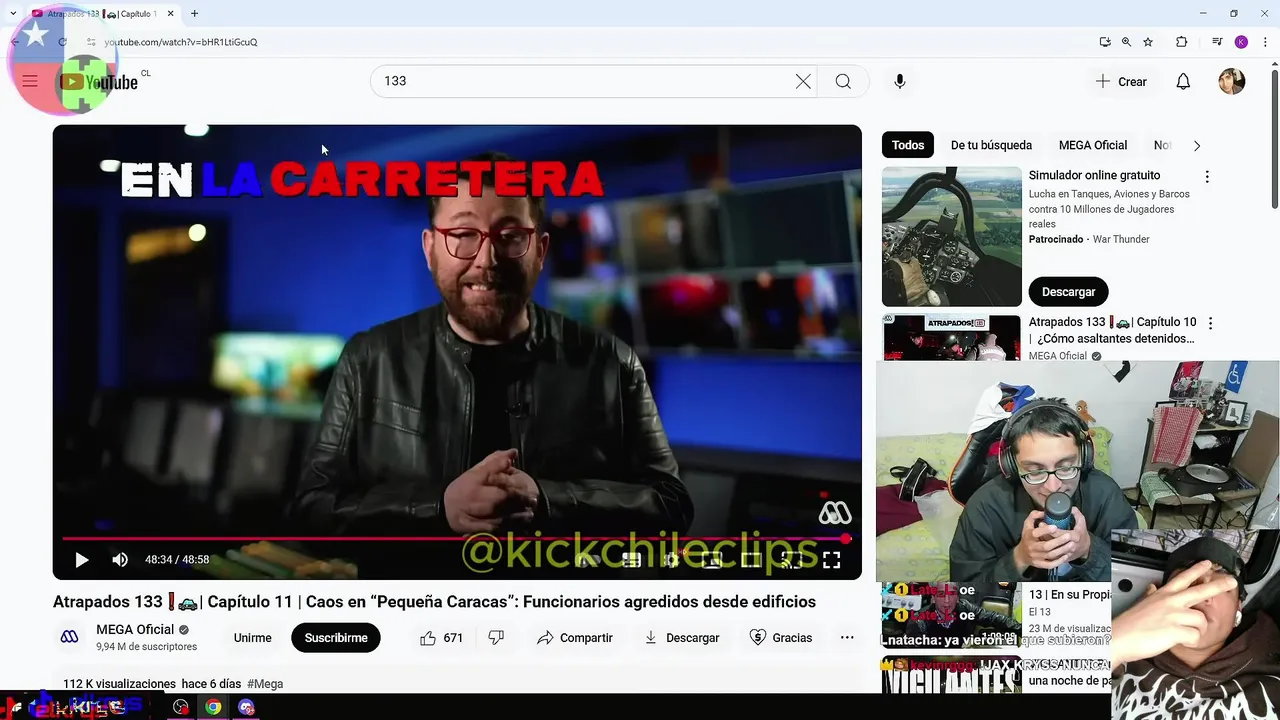Cast the video to a TV
Viewport: 1280px width, 720px height.
coord(791,560)
